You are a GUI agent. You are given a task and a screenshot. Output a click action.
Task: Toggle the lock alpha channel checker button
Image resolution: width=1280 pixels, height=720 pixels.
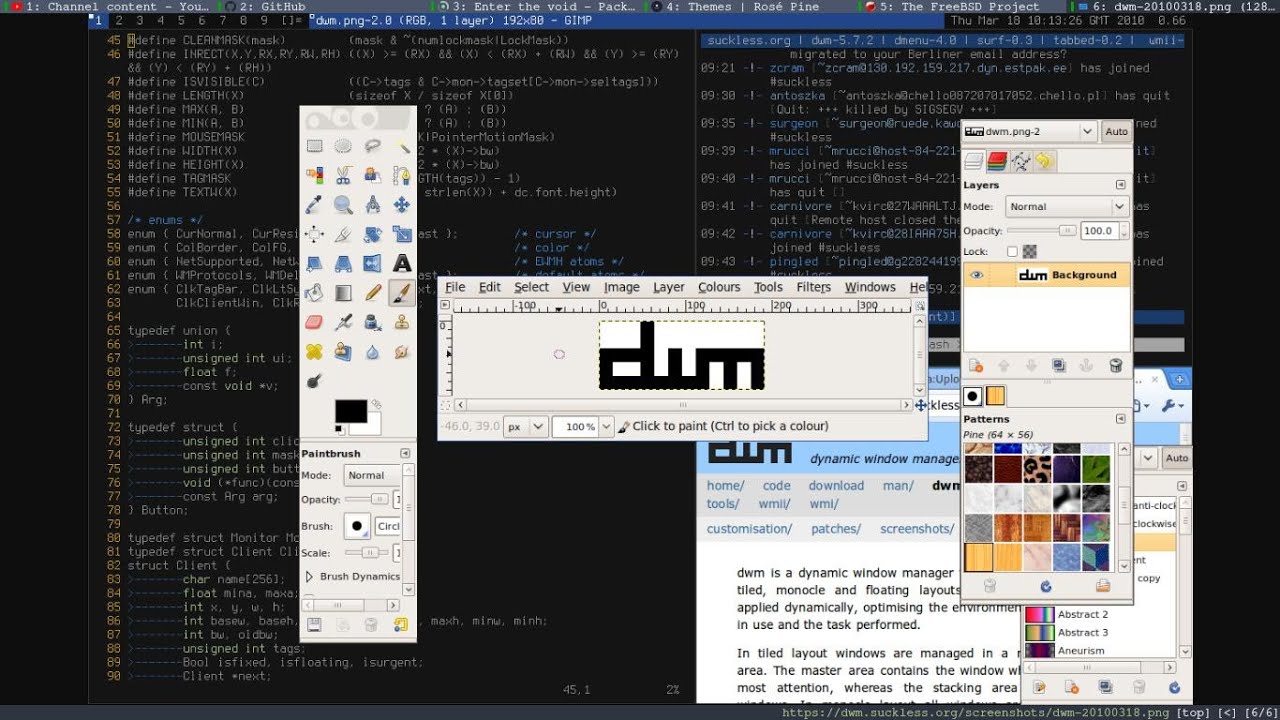pyautogui.click(x=1029, y=252)
